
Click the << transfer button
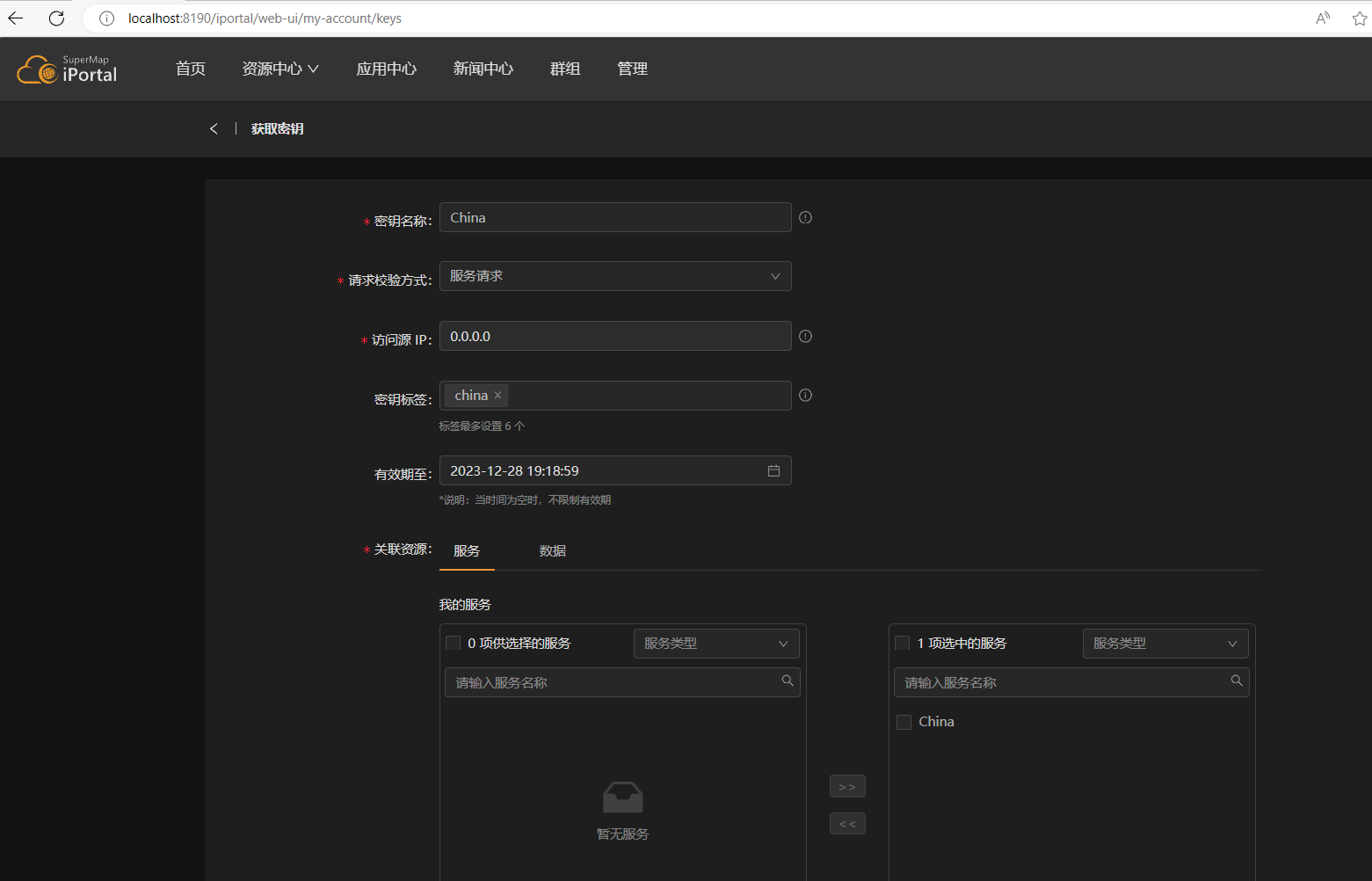point(846,823)
